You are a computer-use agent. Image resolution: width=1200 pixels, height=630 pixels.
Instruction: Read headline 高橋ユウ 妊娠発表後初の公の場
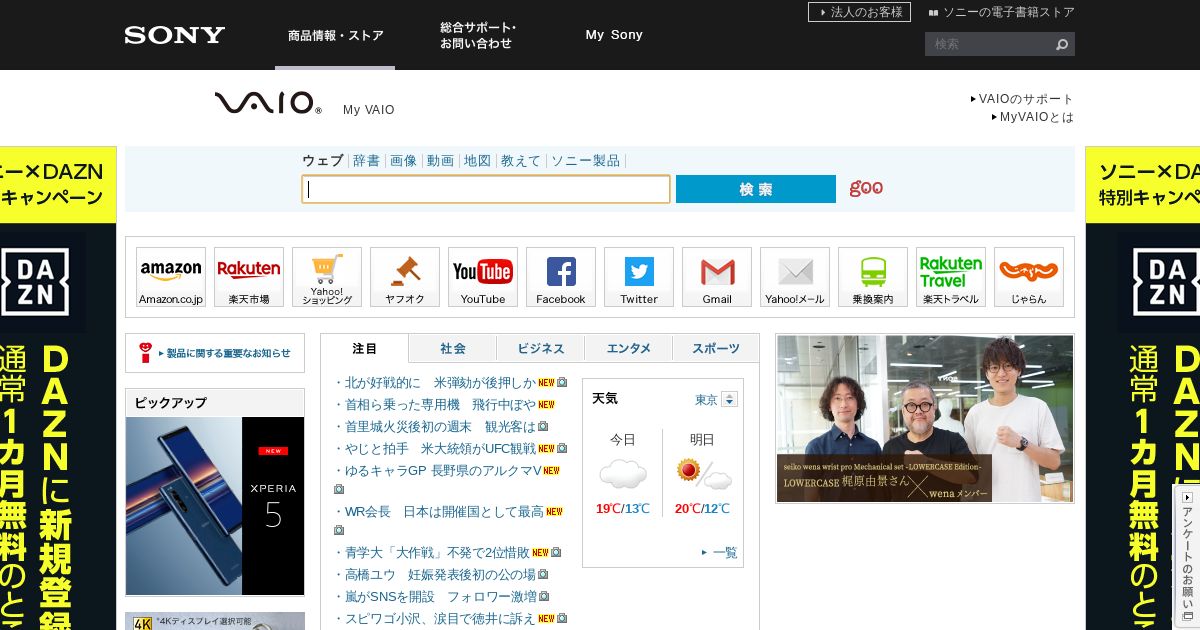coord(440,574)
